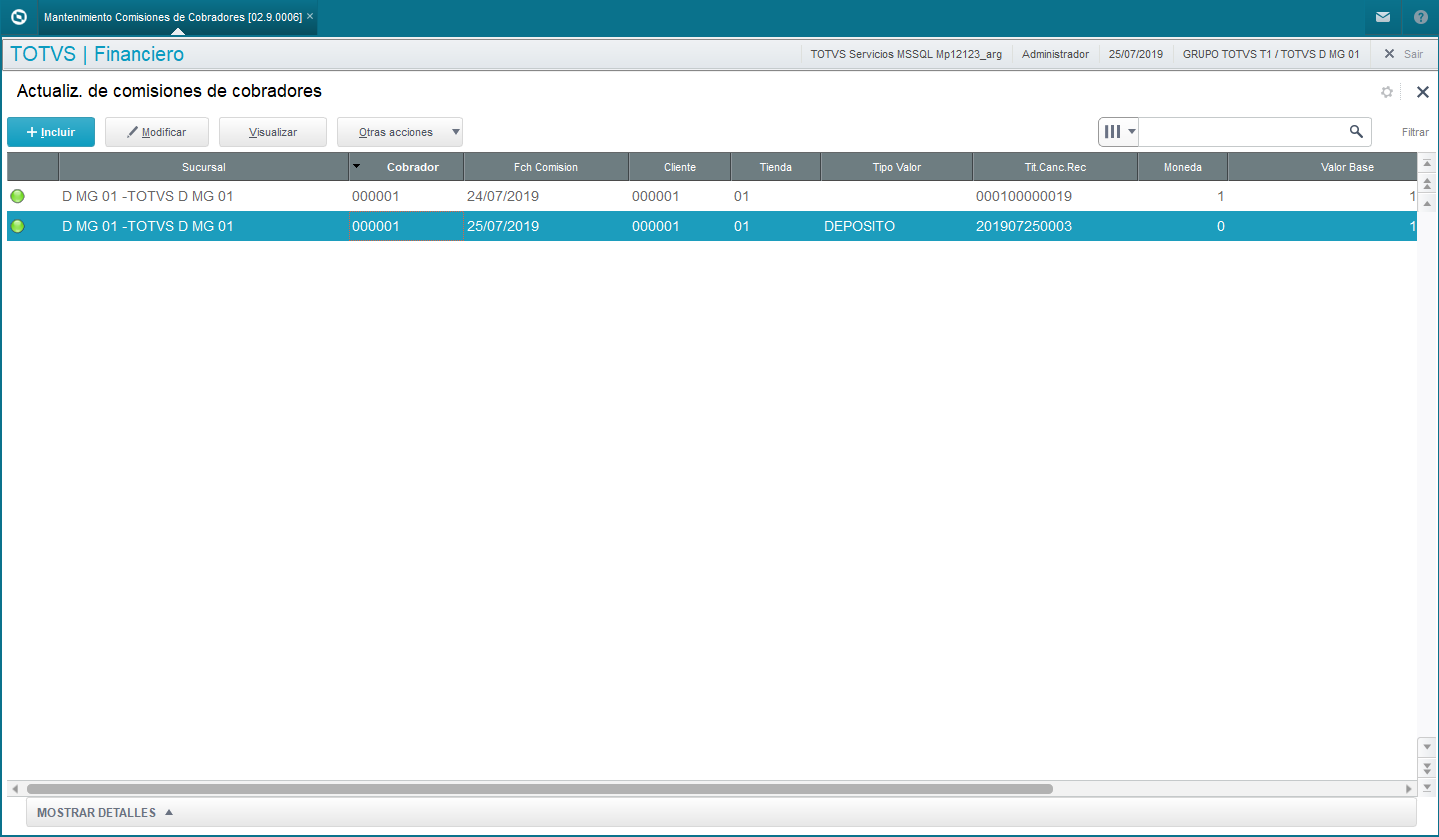The height and width of the screenshot is (837, 1439).
Task: Click the Tienda column header
Action: click(x=775, y=167)
